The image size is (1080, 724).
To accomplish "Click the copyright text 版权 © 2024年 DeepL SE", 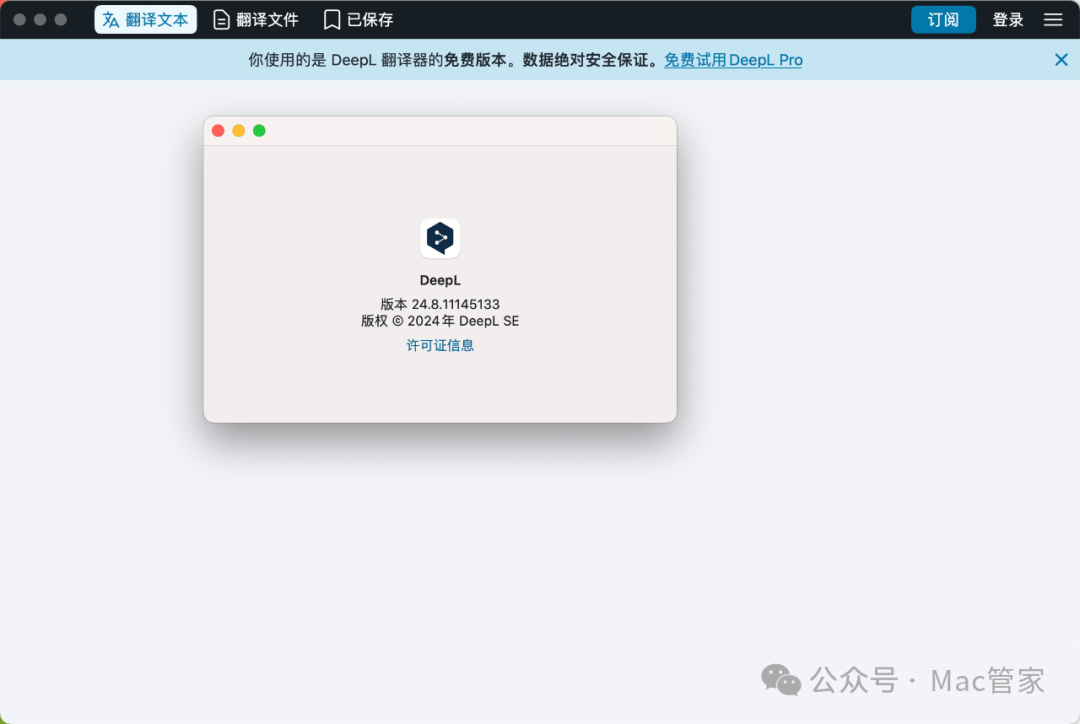I will (440, 321).
